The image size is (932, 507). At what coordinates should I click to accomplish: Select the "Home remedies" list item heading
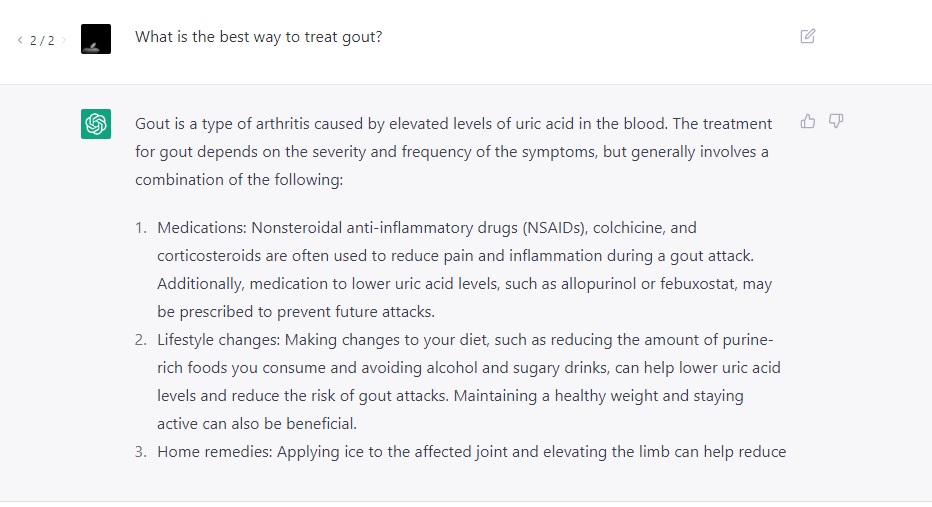214,452
